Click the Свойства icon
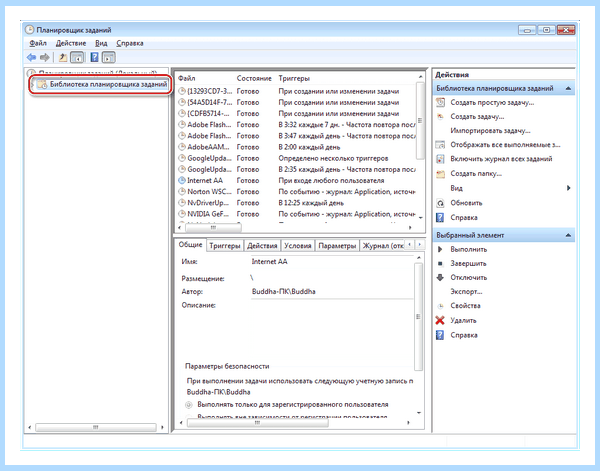The width and height of the screenshot is (600, 471). click(x=440, y=306)
